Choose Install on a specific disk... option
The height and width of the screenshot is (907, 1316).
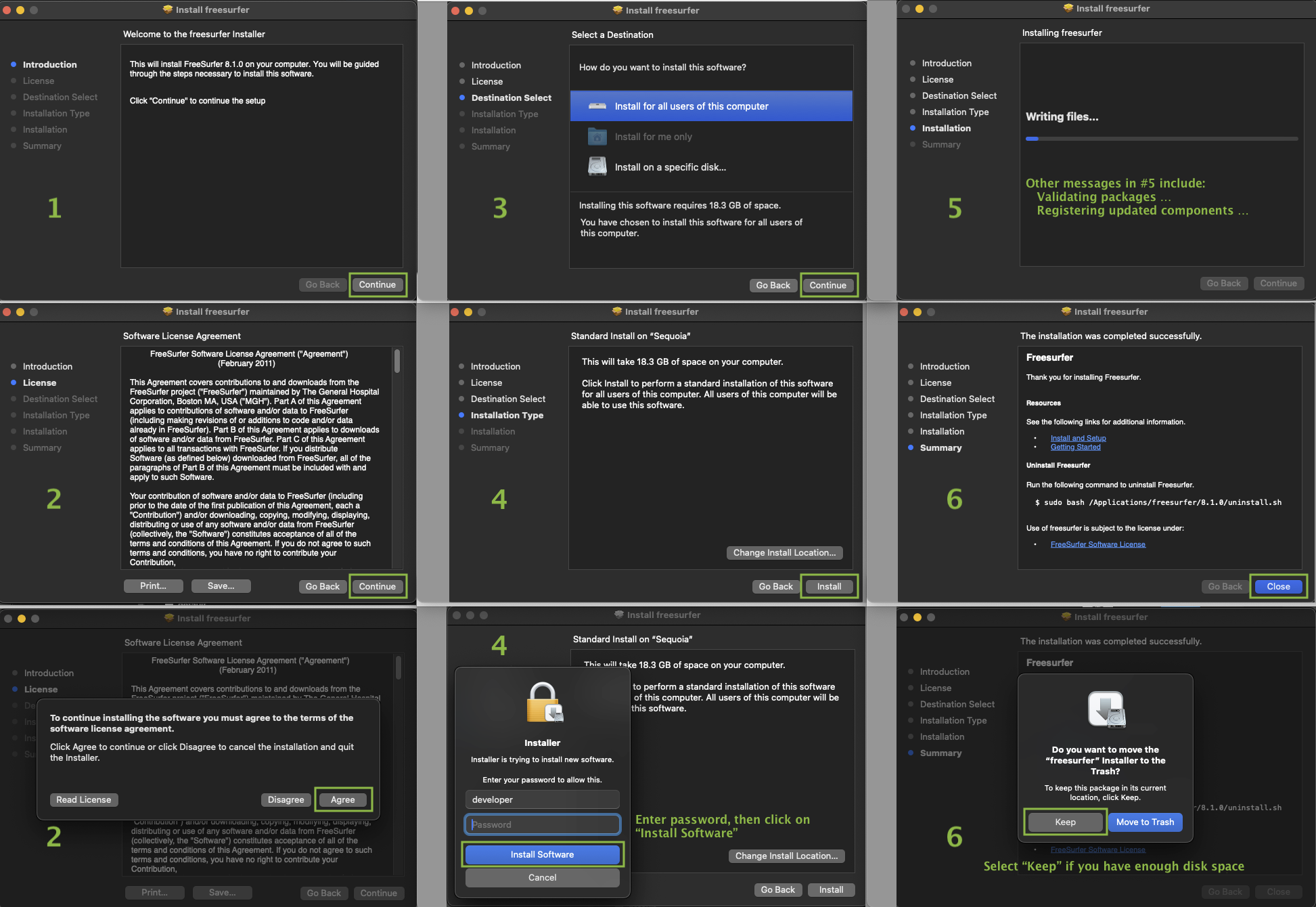711,167
